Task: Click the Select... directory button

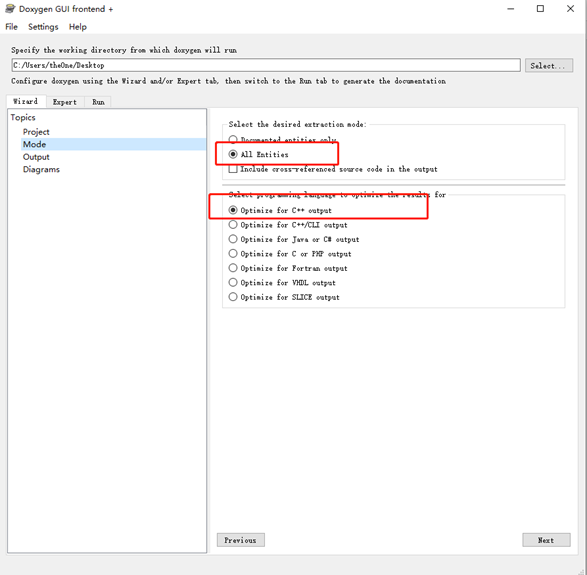Action: click(x=548, y=66)
